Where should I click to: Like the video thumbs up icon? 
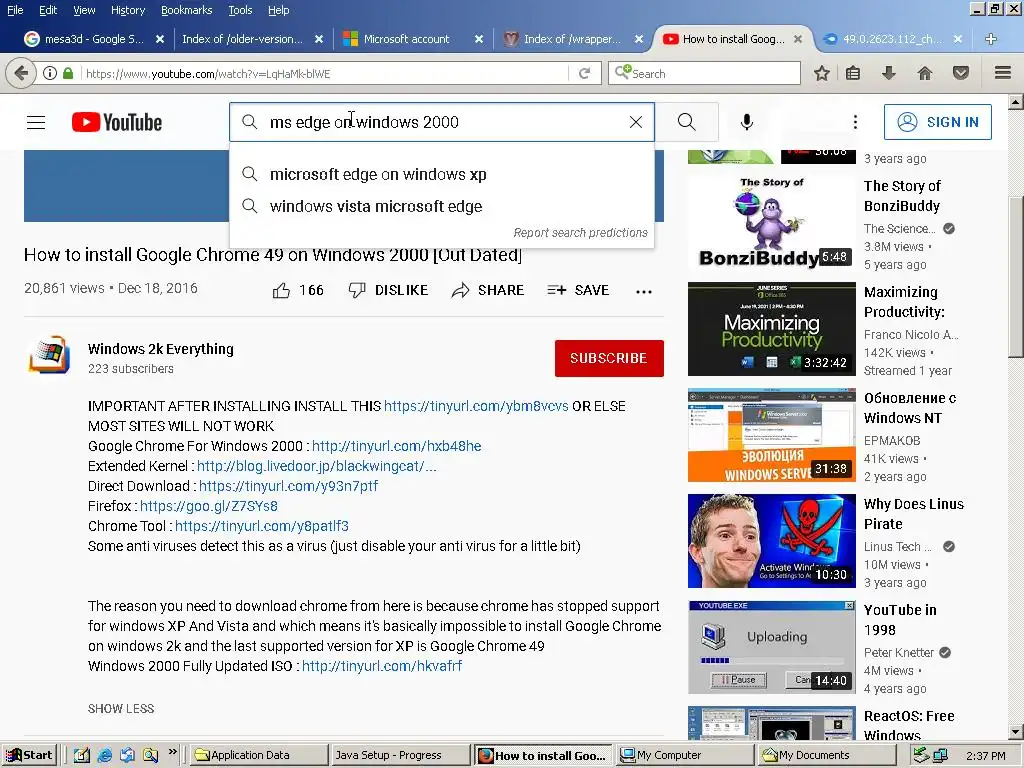click(281, 291)
